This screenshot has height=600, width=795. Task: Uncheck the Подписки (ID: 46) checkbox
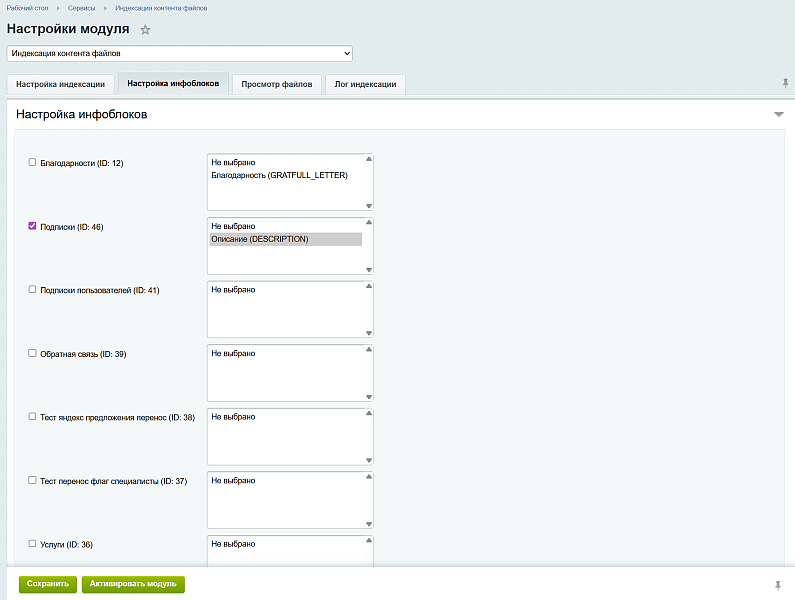click(32, 226)
